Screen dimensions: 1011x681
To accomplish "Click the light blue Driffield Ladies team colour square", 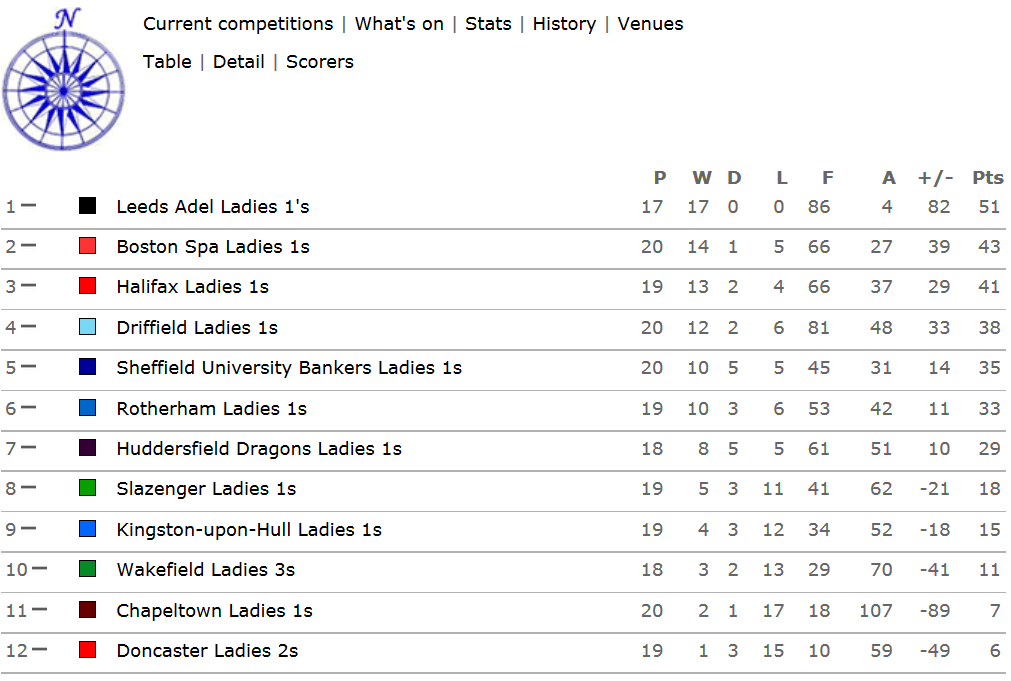I will [87, 326].
